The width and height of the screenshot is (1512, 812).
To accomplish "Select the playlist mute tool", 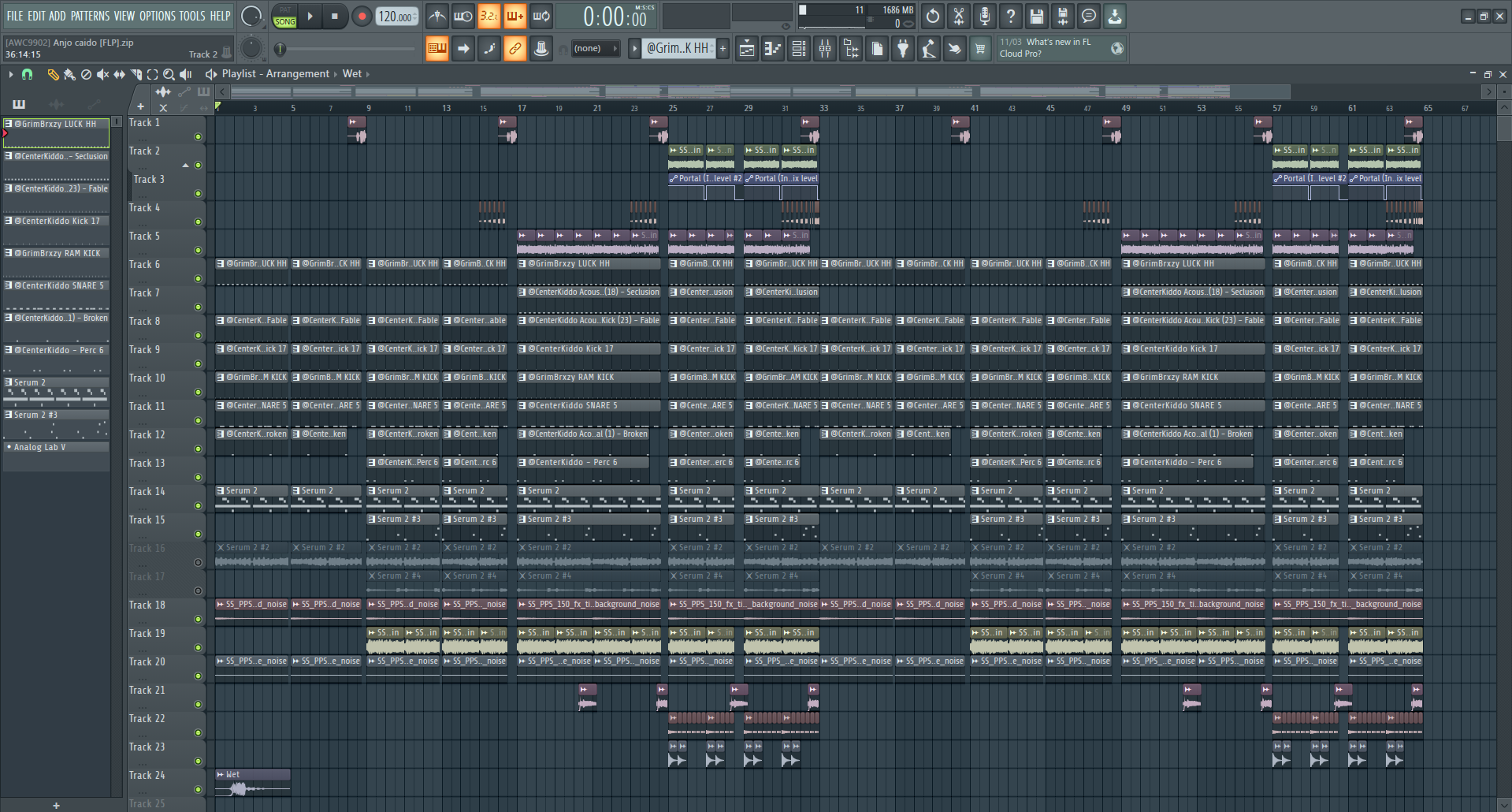I will [x=102, y=74].
